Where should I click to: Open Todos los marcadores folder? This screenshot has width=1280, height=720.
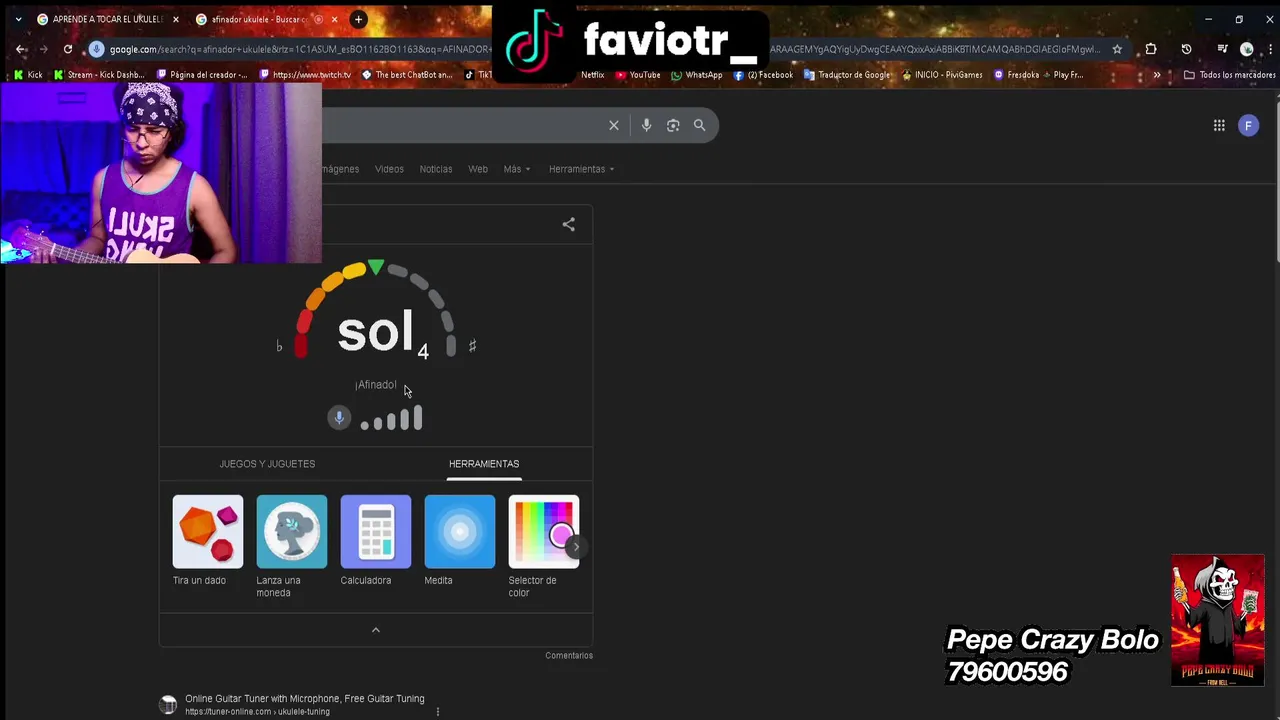(1229, 75)
